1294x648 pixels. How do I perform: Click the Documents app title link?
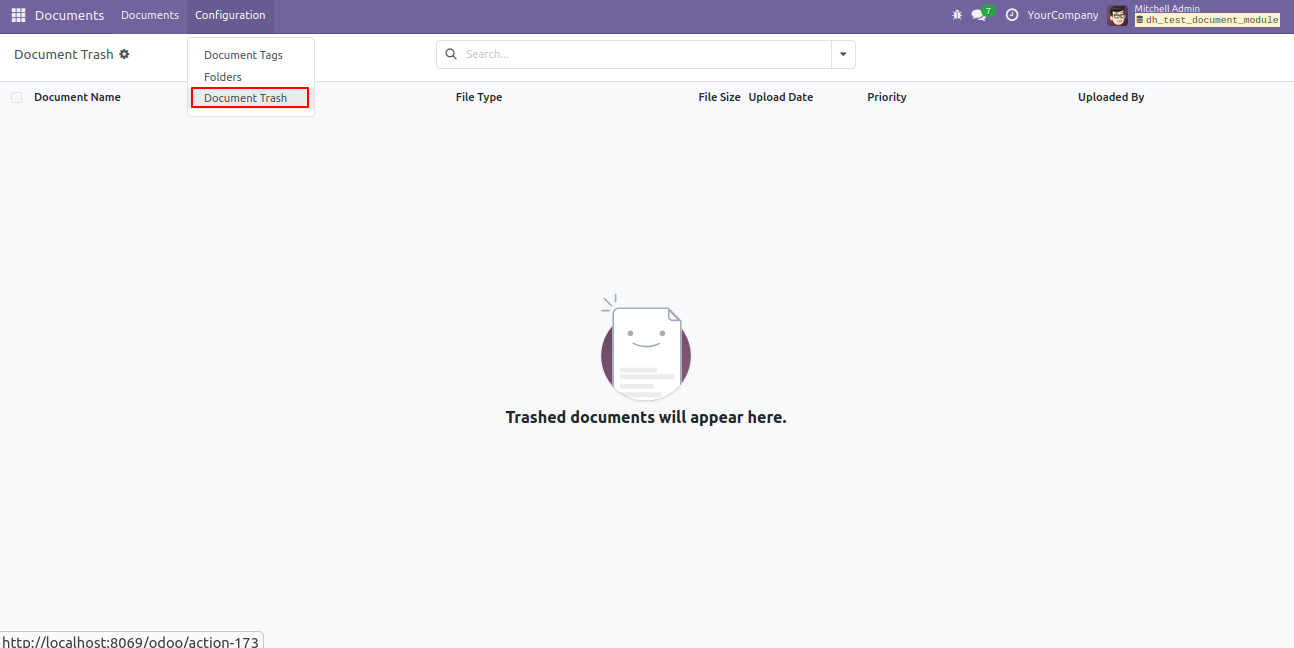(69, 15)
